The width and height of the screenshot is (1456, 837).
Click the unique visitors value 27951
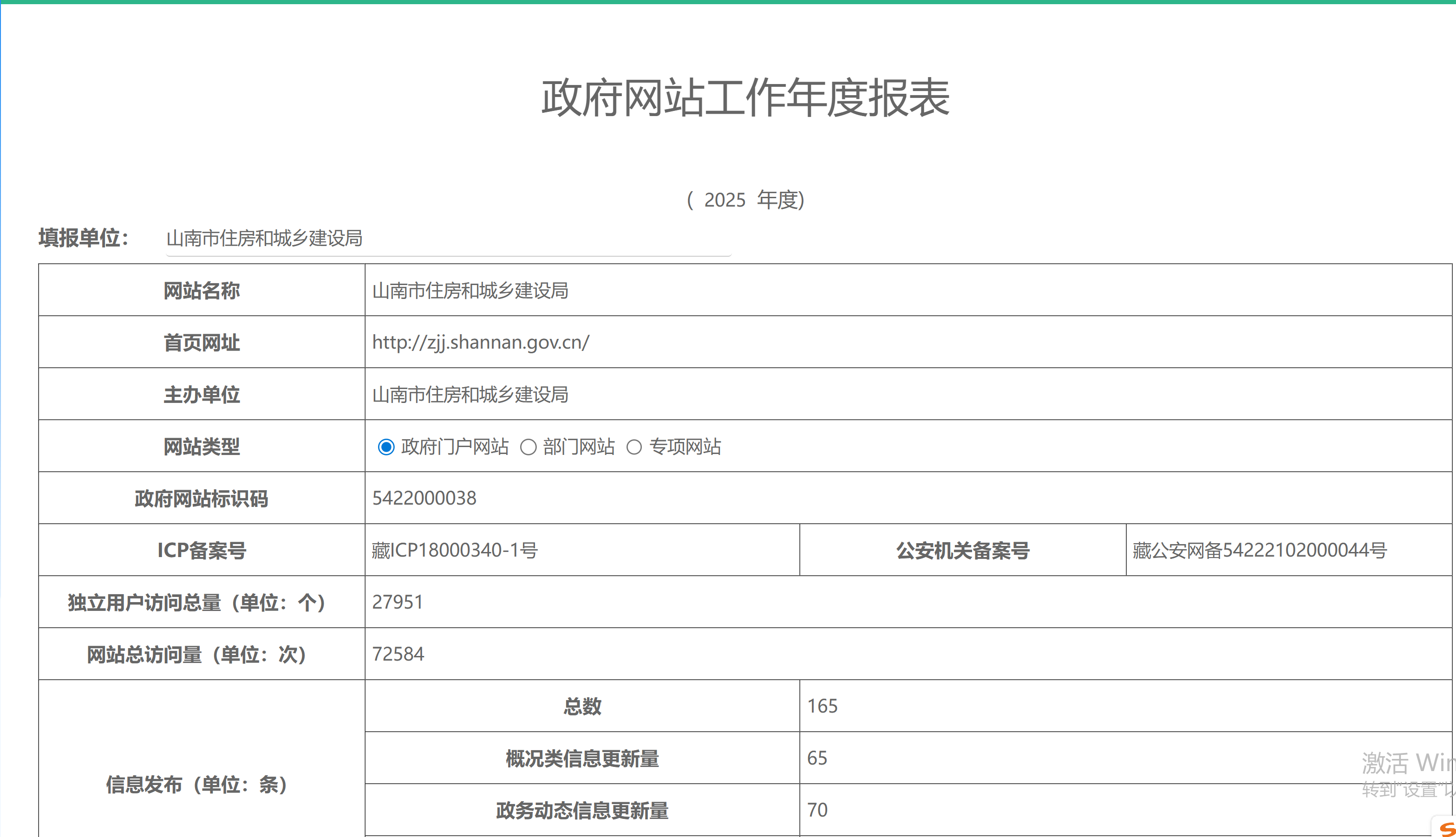click(398, 602)
